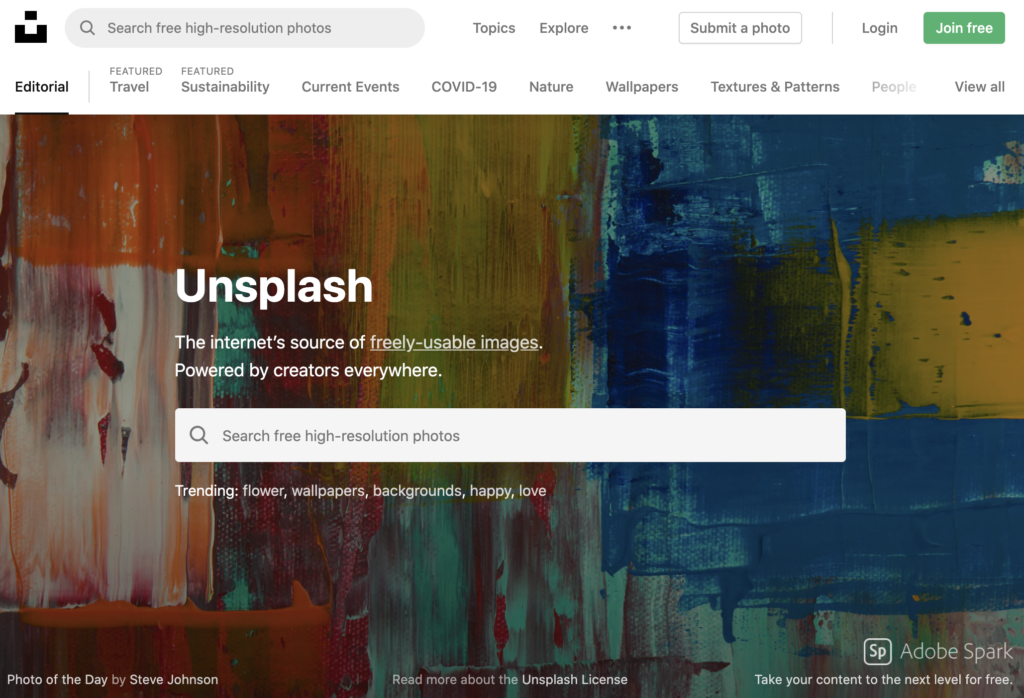Click the magnifier icon in top search bar

pyautogui.click(x=88, y=28)
